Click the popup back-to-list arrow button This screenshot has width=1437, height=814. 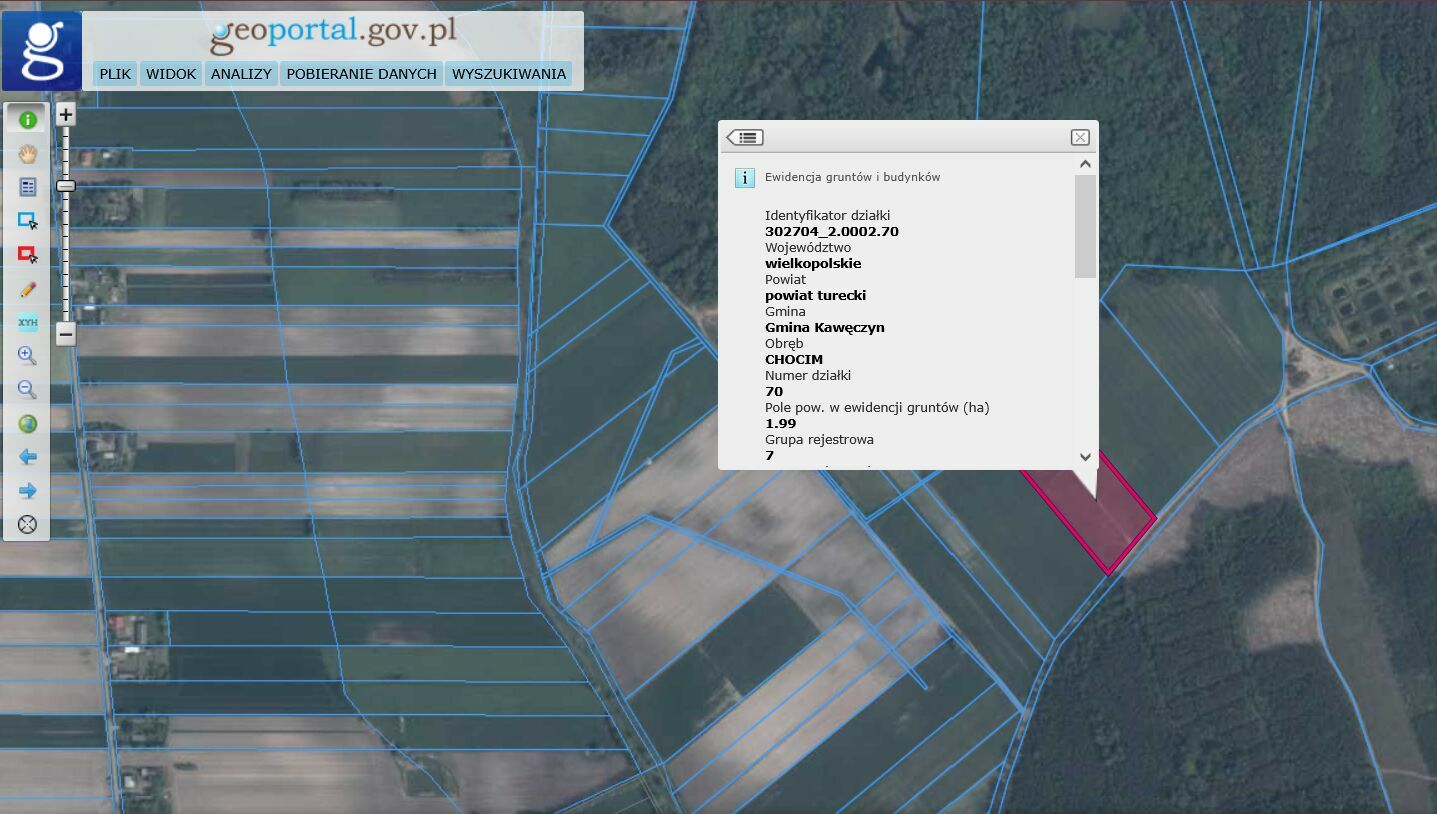(x=745, y=138)
